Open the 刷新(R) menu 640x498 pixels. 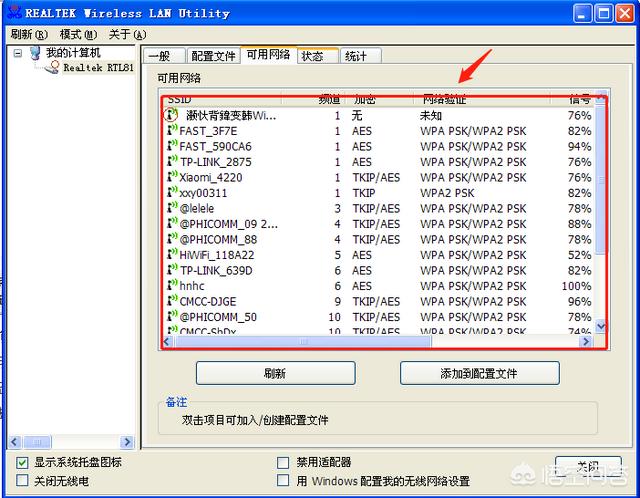click(29, 35)
